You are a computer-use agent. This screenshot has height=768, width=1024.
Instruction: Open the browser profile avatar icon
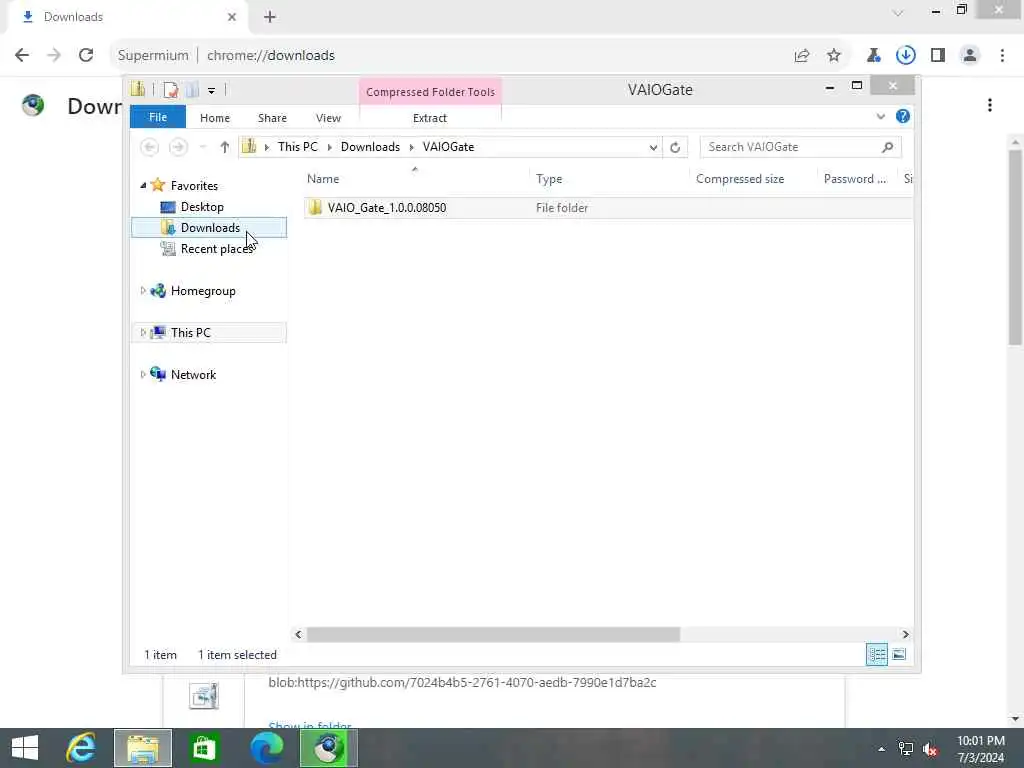970,56
